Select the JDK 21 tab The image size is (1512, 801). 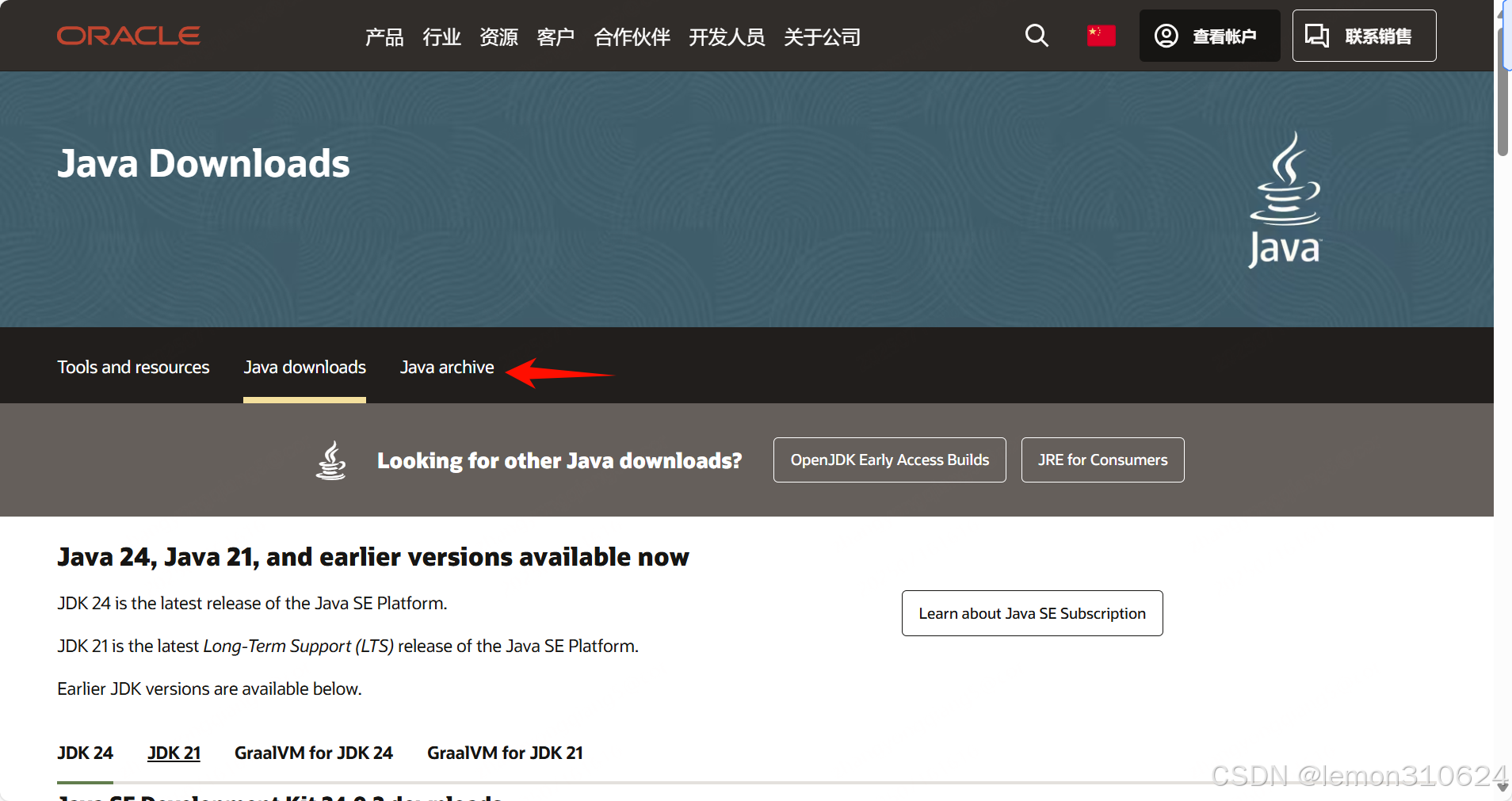pos(174,753)
